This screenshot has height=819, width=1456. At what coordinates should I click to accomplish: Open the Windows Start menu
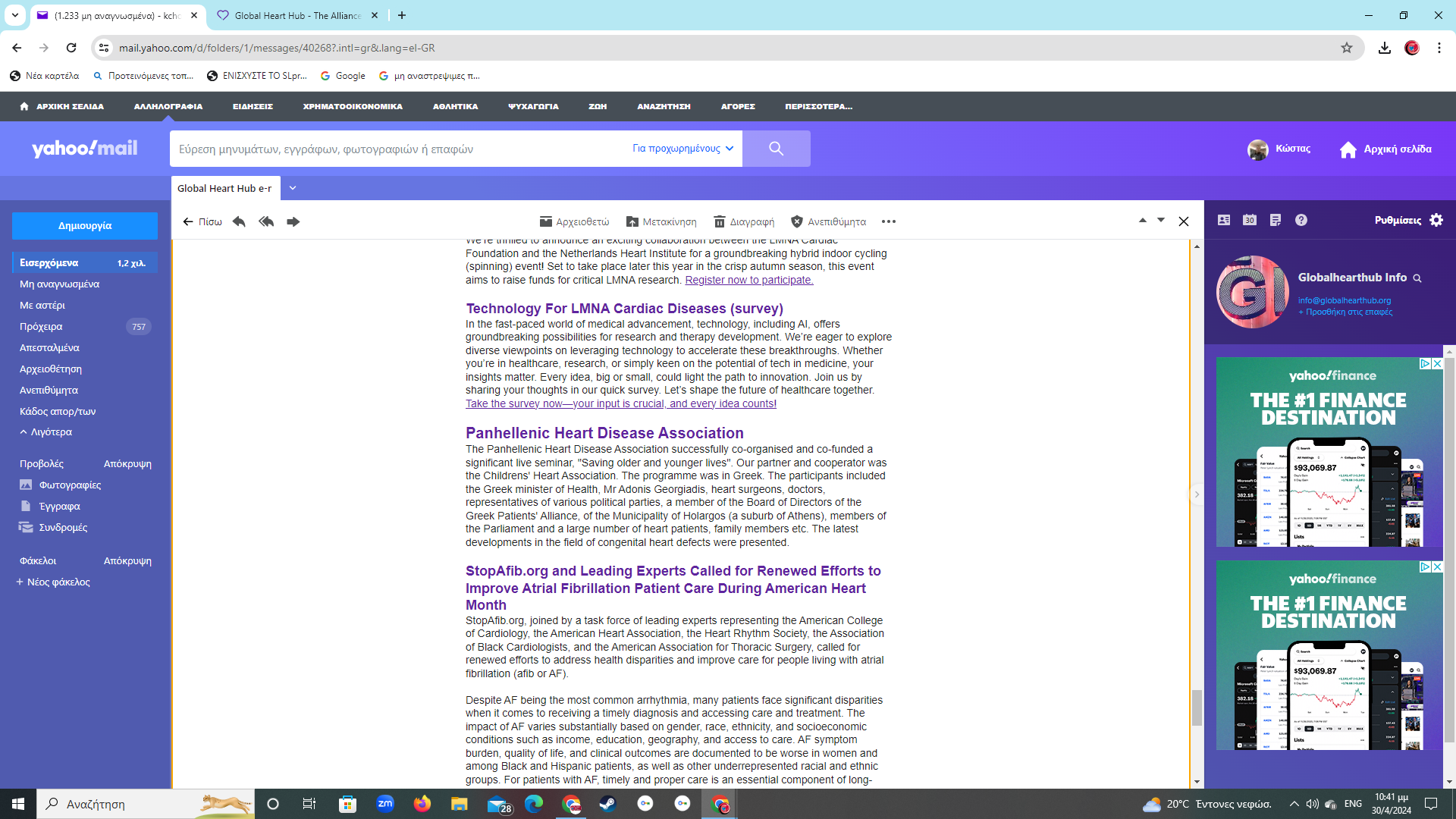(18, 804)
